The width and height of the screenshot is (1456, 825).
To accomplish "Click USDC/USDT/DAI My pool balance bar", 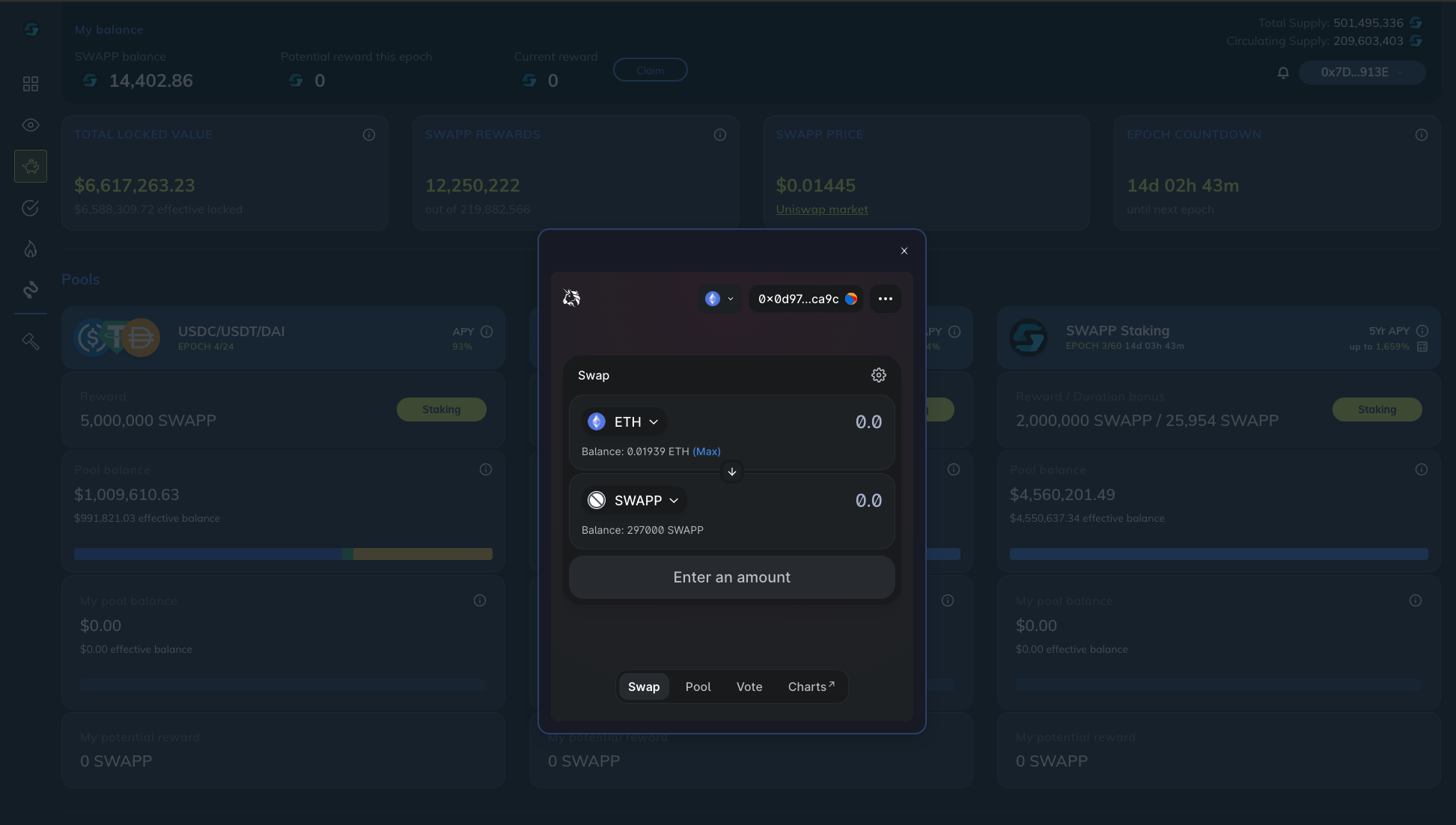I will pyautogui.click(x=283, y=684).
